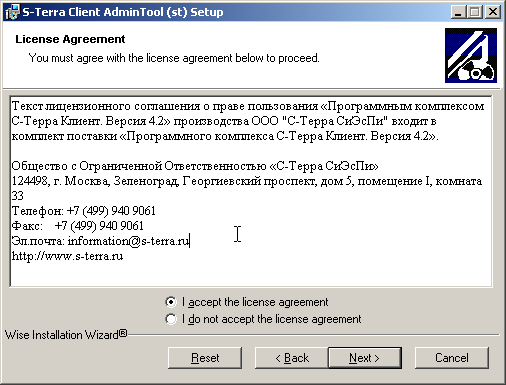Click the Next button
The height and width of the screenshot is (385, 506).
365,358
